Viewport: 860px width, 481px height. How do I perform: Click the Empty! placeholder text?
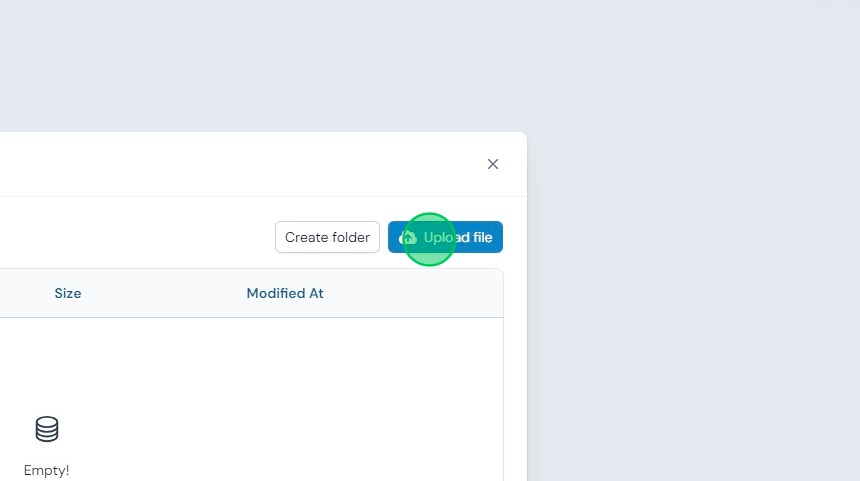coord(47,470)
